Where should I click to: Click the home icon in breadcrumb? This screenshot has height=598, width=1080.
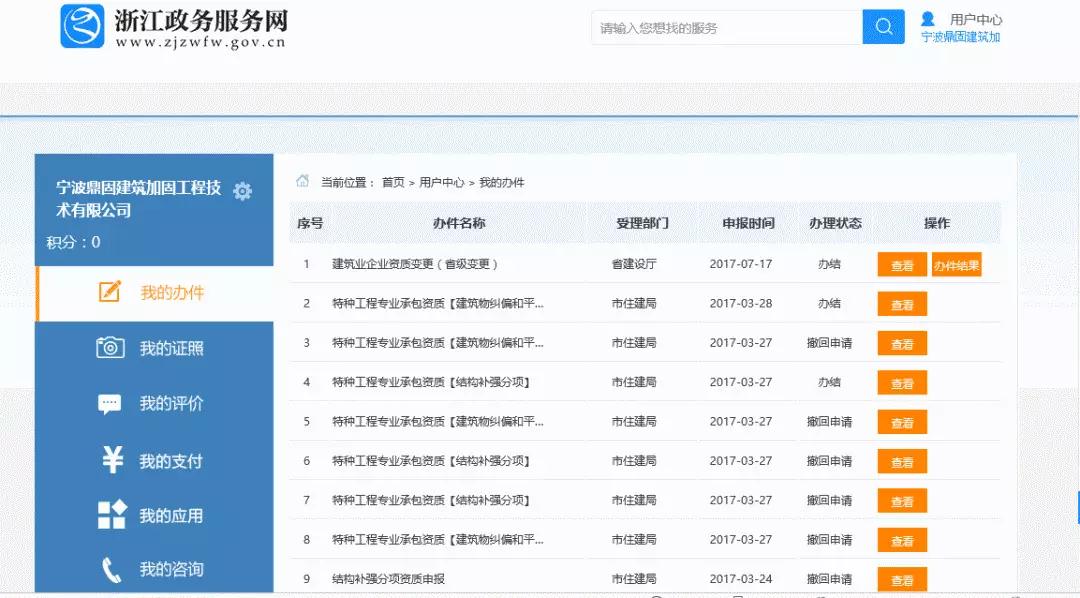(x=302, y=181)
